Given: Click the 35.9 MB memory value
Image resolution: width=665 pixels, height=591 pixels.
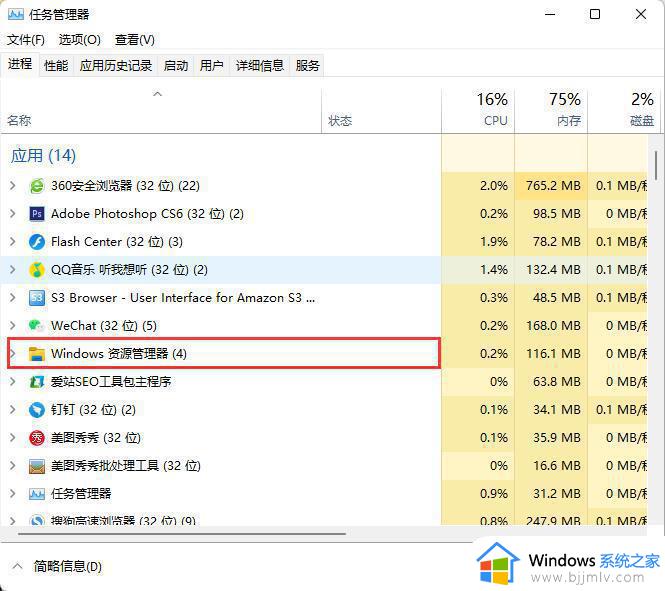Looking at the screenshot, I should (x=556, y=438).
